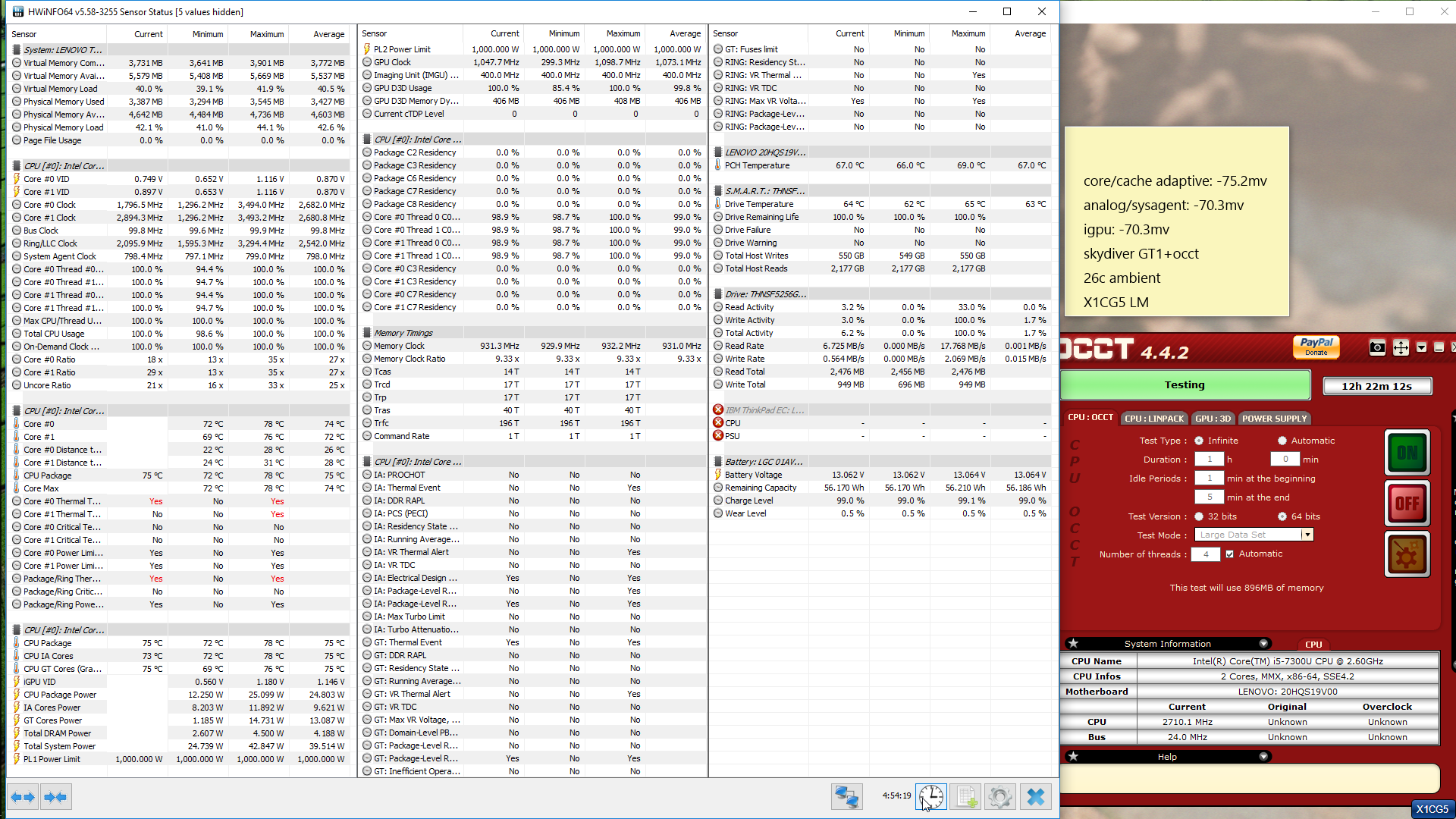
Task: Click star icon beside System Information
Action: click(1073, 644)
